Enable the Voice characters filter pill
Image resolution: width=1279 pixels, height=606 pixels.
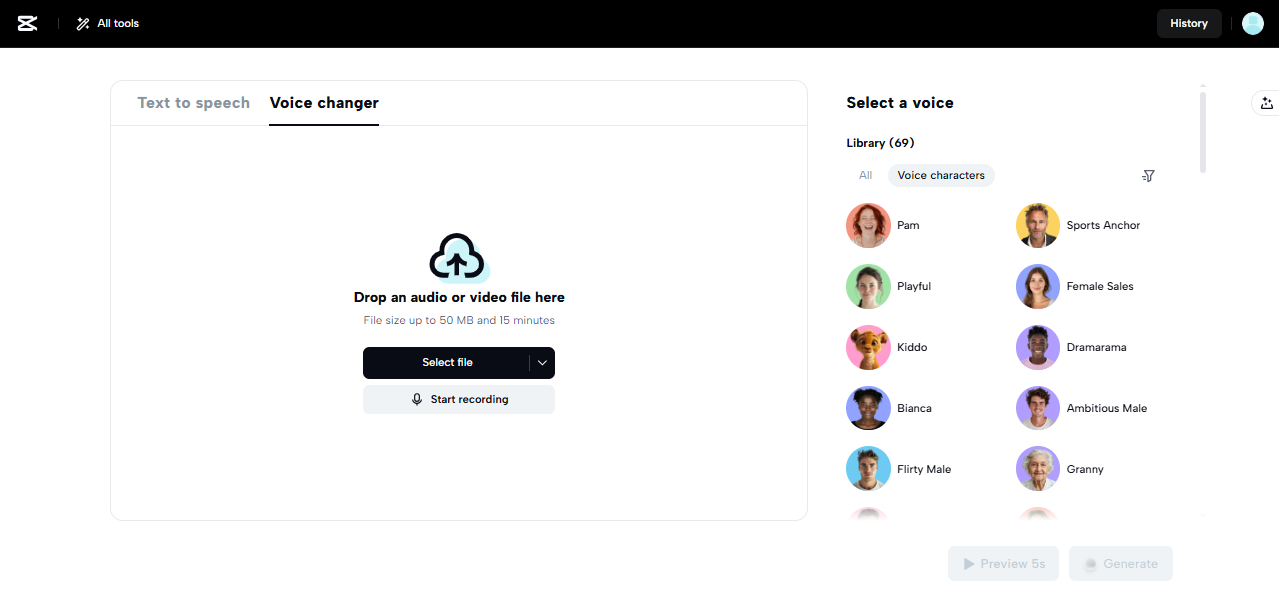click(940, 175)
